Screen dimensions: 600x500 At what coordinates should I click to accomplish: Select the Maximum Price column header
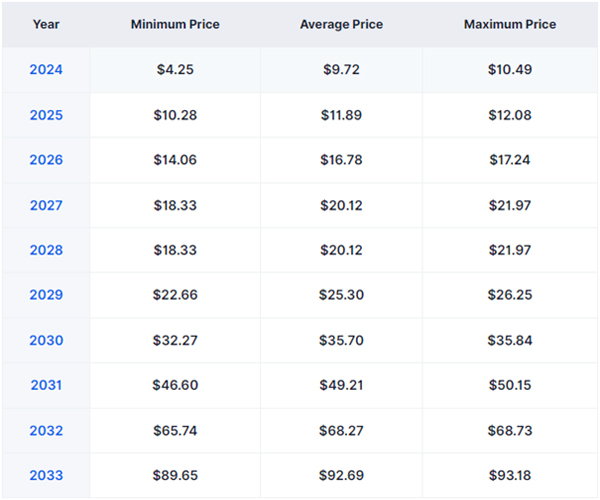point(510,24)
